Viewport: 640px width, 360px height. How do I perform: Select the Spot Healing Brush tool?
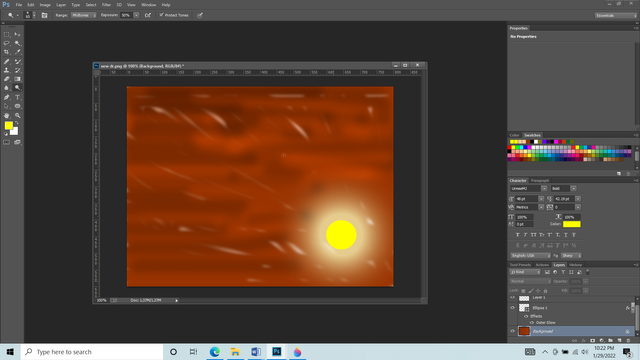coord(7,62)
